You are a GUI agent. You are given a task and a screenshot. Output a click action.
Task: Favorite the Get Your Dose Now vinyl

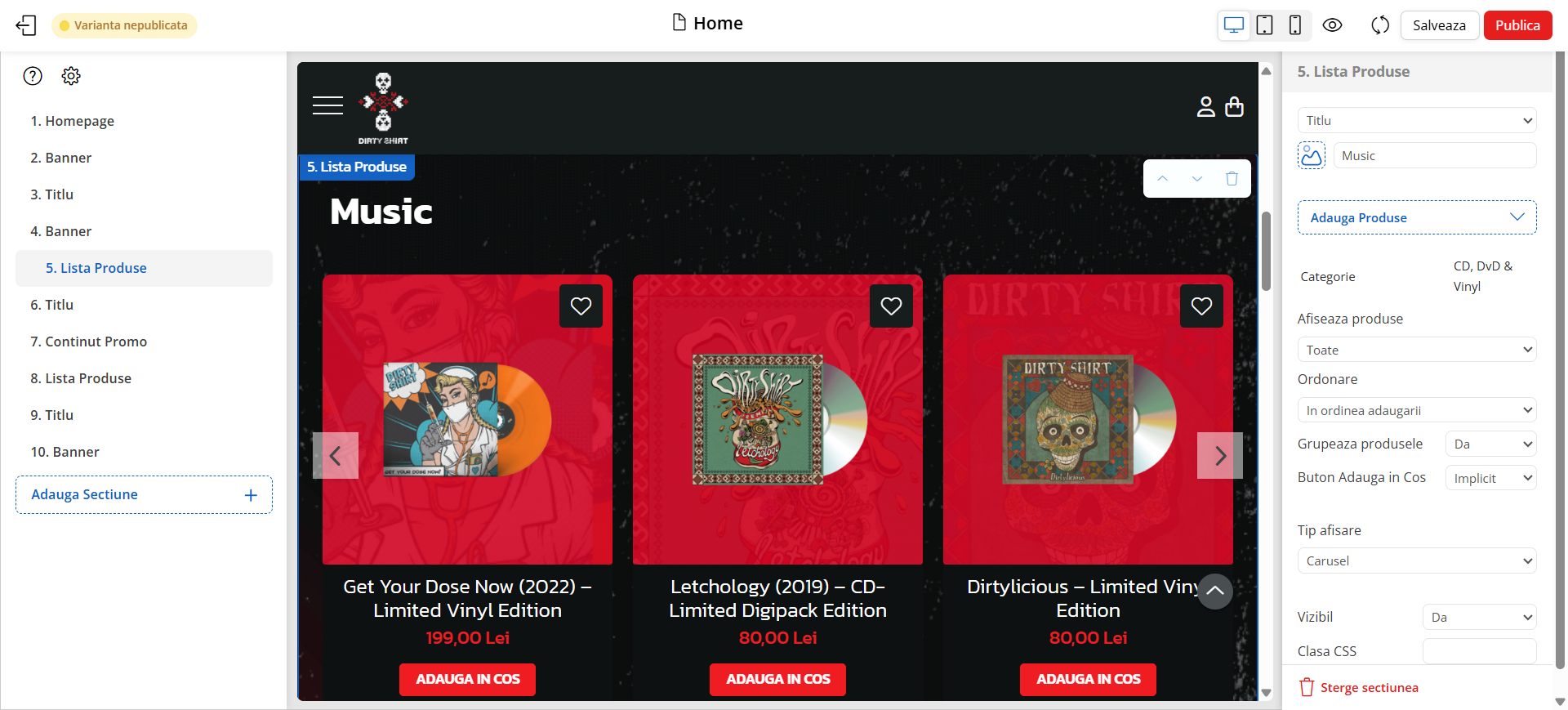point(581,306)
